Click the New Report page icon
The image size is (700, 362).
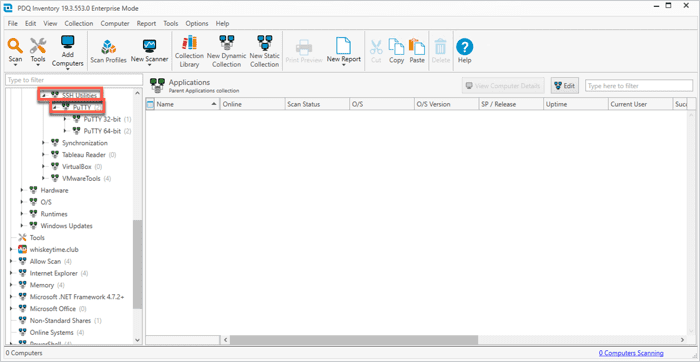[x=343, y=46]
